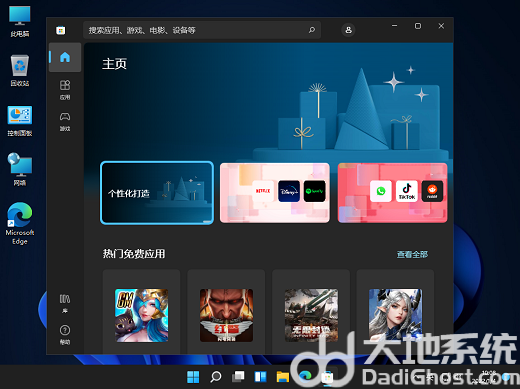This screenshot has width=520, height=389.
Task: Select the 个性化打造 featured card
Action: click(x=157, y=193)
